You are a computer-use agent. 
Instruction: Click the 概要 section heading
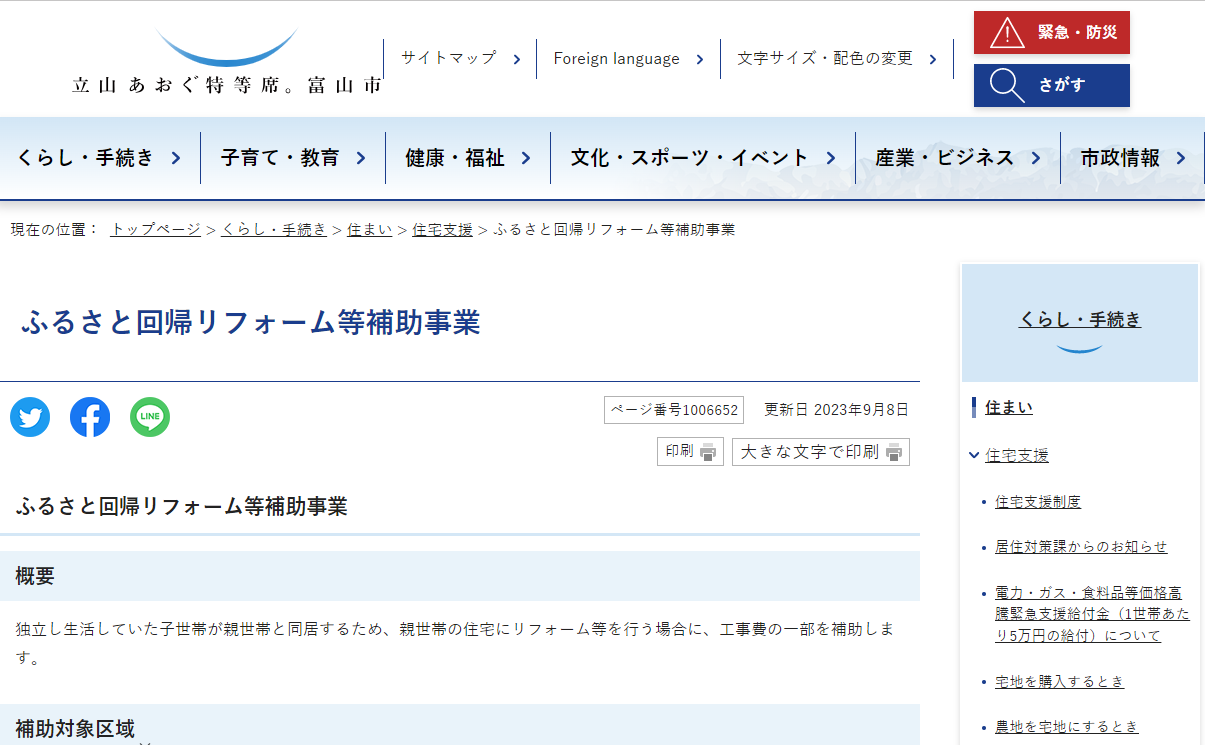(x=35, y=576)
